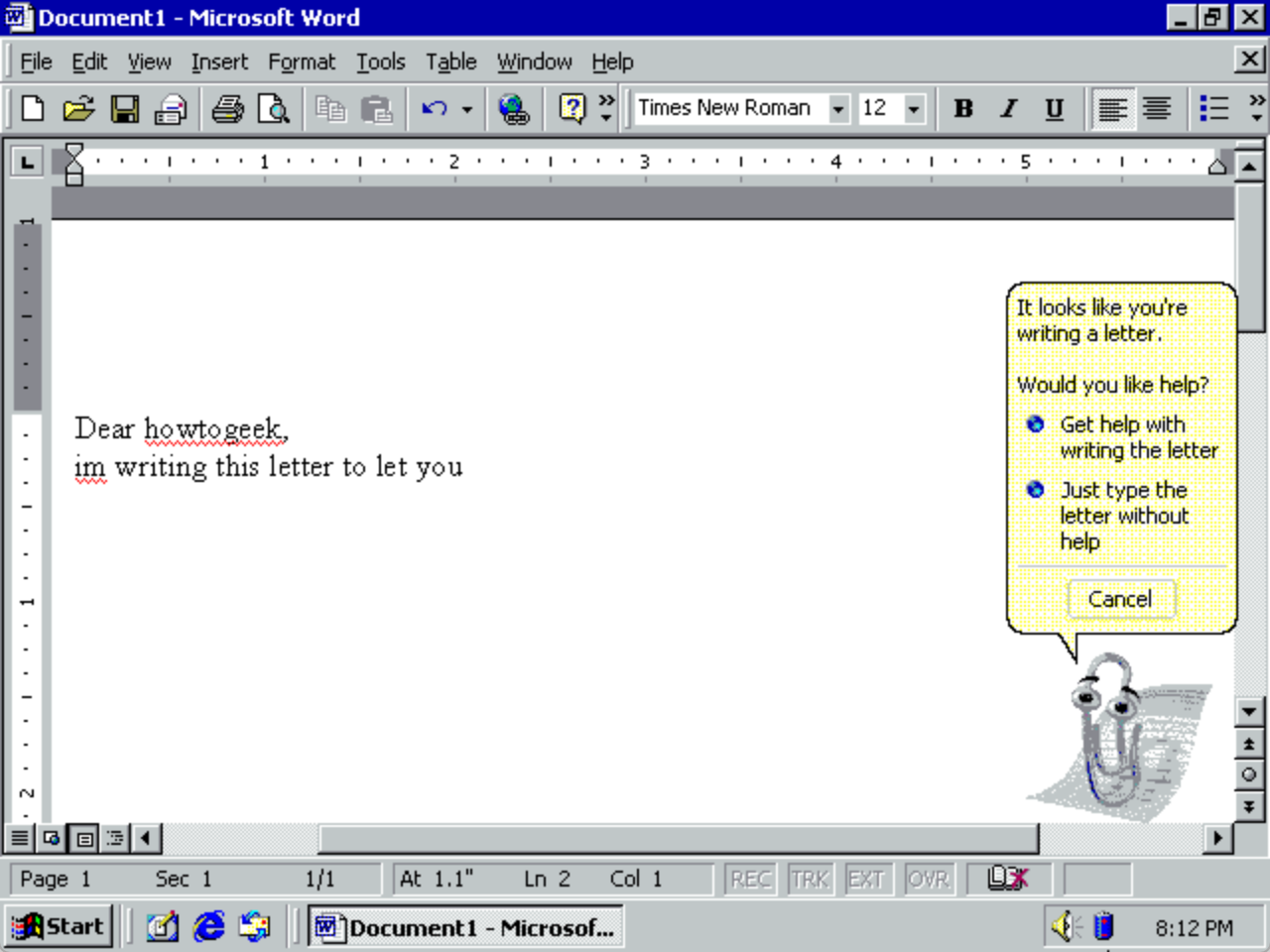This screenshot has width=1270, height=952.
Task: Undo the last action
Action: (435, 108)
